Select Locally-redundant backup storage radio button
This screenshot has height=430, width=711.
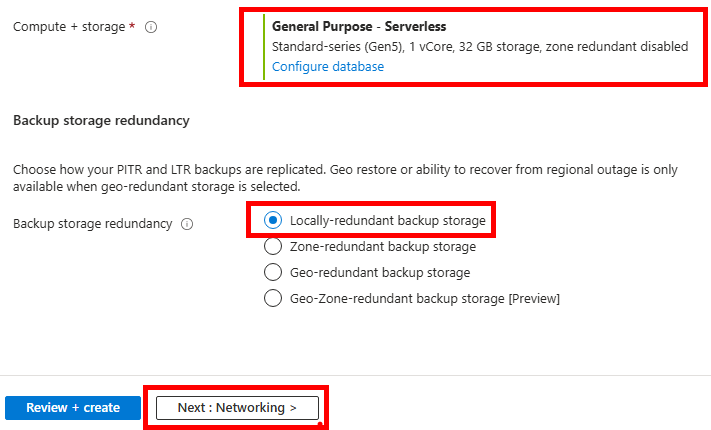(273, 220)
